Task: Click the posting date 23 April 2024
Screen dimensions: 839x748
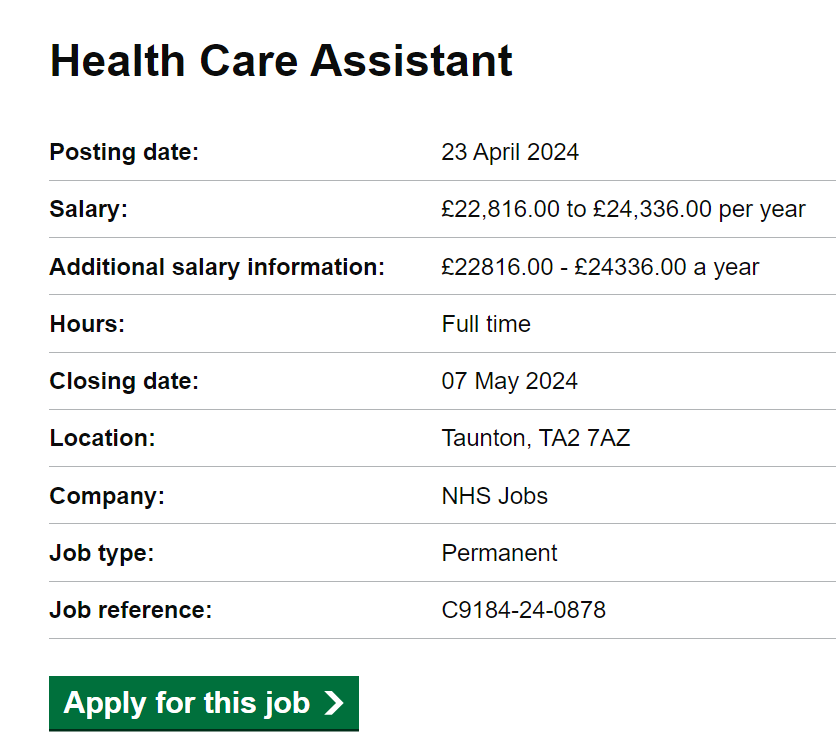Action: tap(510, 152)
